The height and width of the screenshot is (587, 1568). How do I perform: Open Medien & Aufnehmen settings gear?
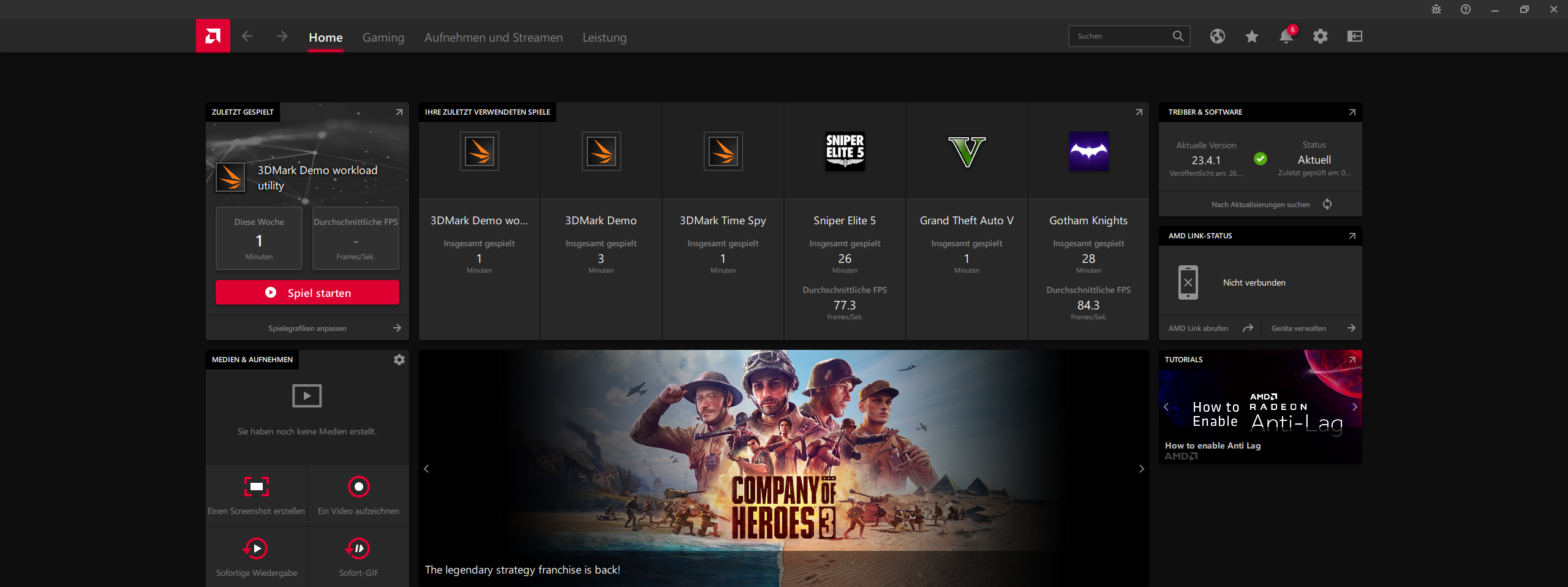[x=399, y=360]
